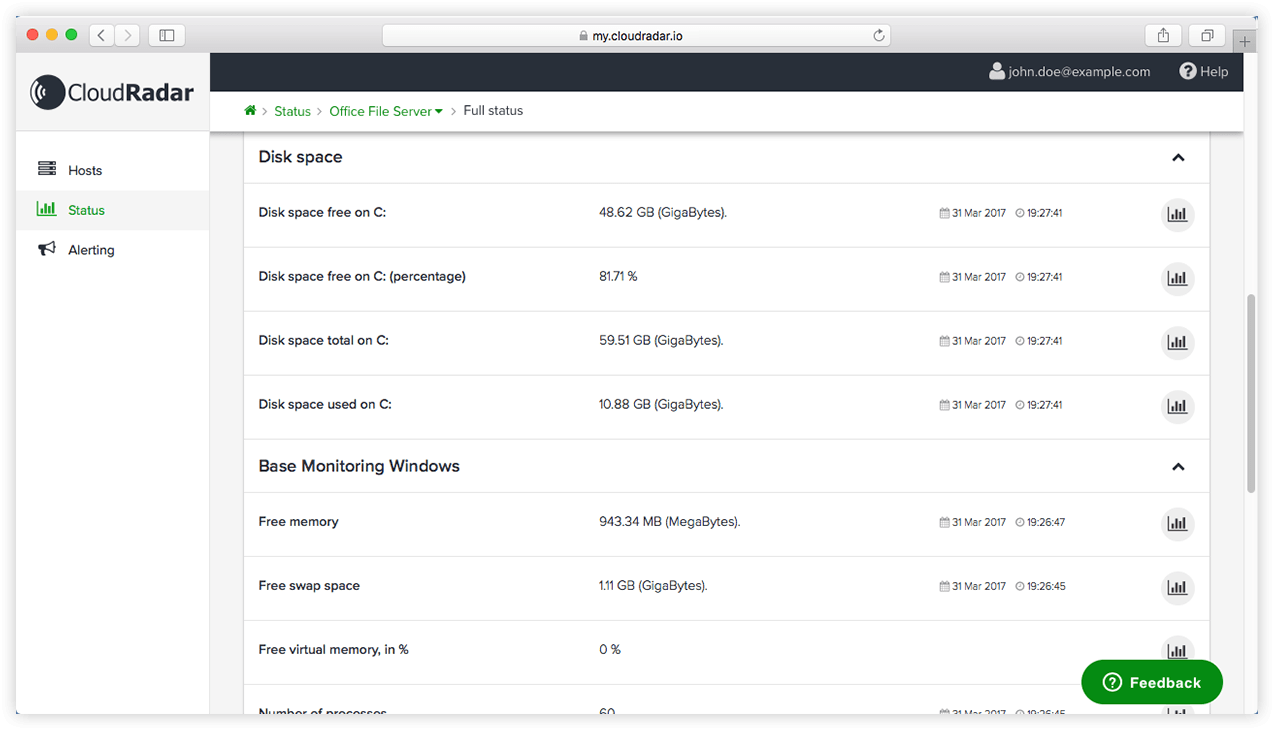Click the Base Monitoring Windows heading

click(359, 466)
